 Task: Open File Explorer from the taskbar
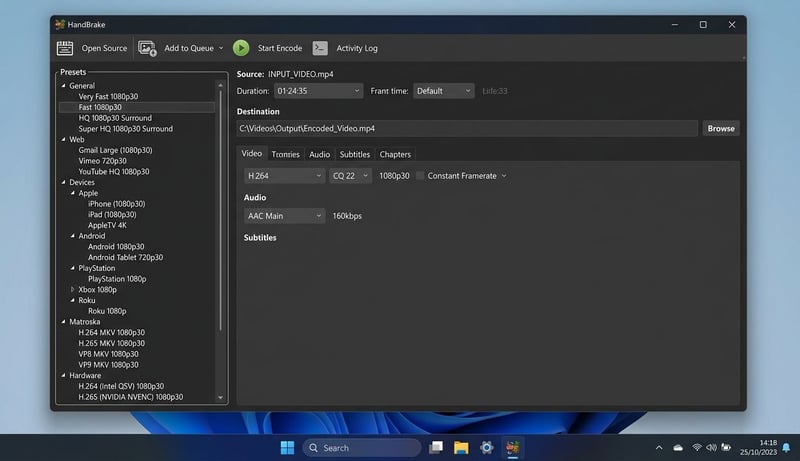(461, 448)
